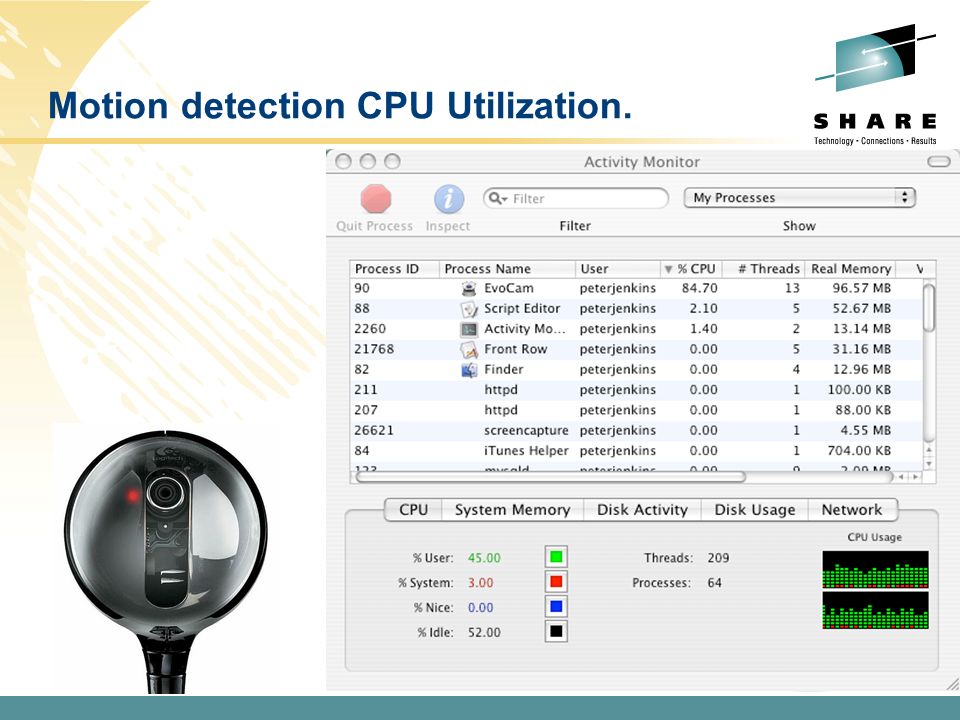
Task: Select the Activity Mo... process name
Action: [x=525, y=329]
